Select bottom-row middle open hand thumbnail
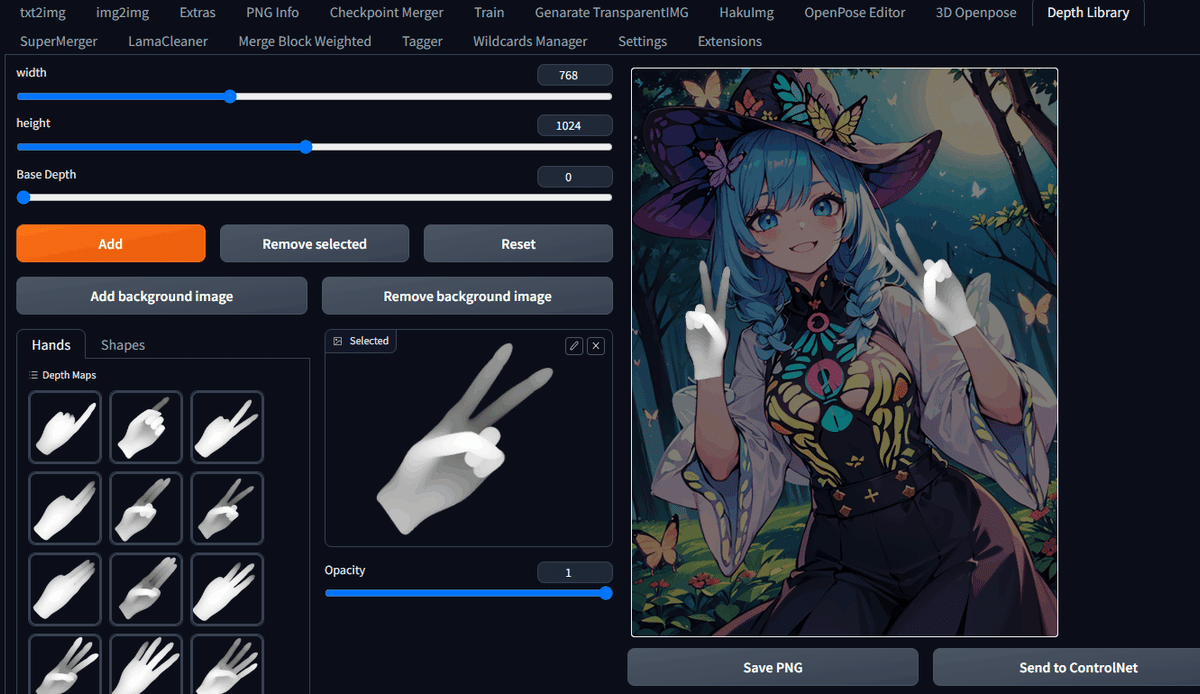 146,664
